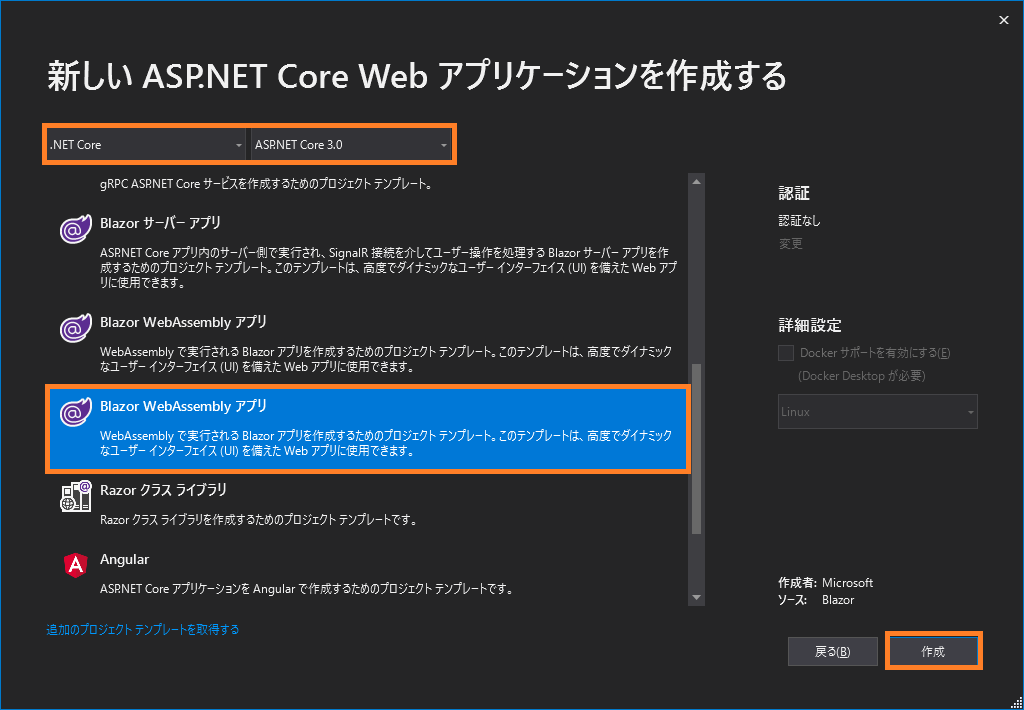The height and width of the screenshot is (710, 1024).
Task: Open 追加のプロジェクト テンプレートを取得する link
Action: pyautogui.click(x=142, y=630)
